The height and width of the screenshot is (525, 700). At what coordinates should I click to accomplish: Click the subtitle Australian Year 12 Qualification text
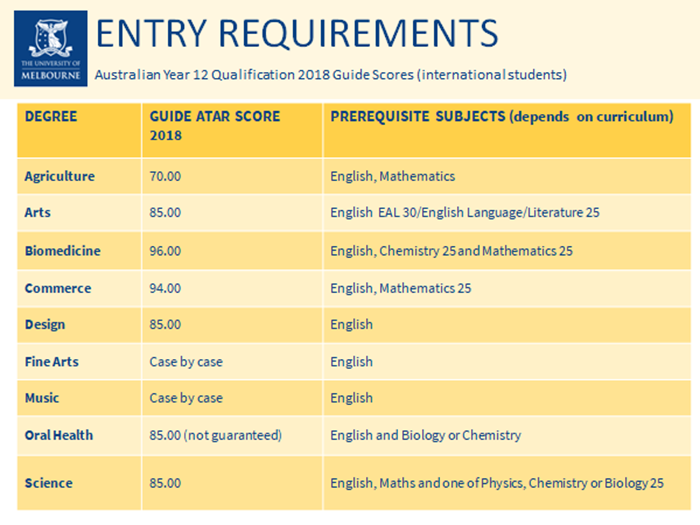331,75
